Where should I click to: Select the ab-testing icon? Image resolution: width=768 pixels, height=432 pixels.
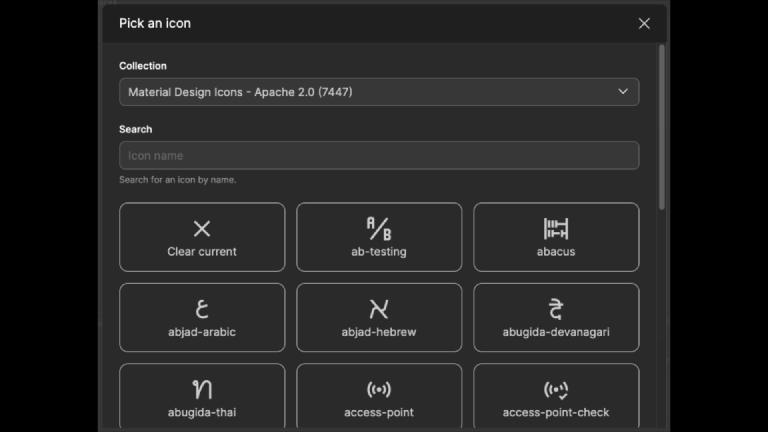tap(379, 237)
